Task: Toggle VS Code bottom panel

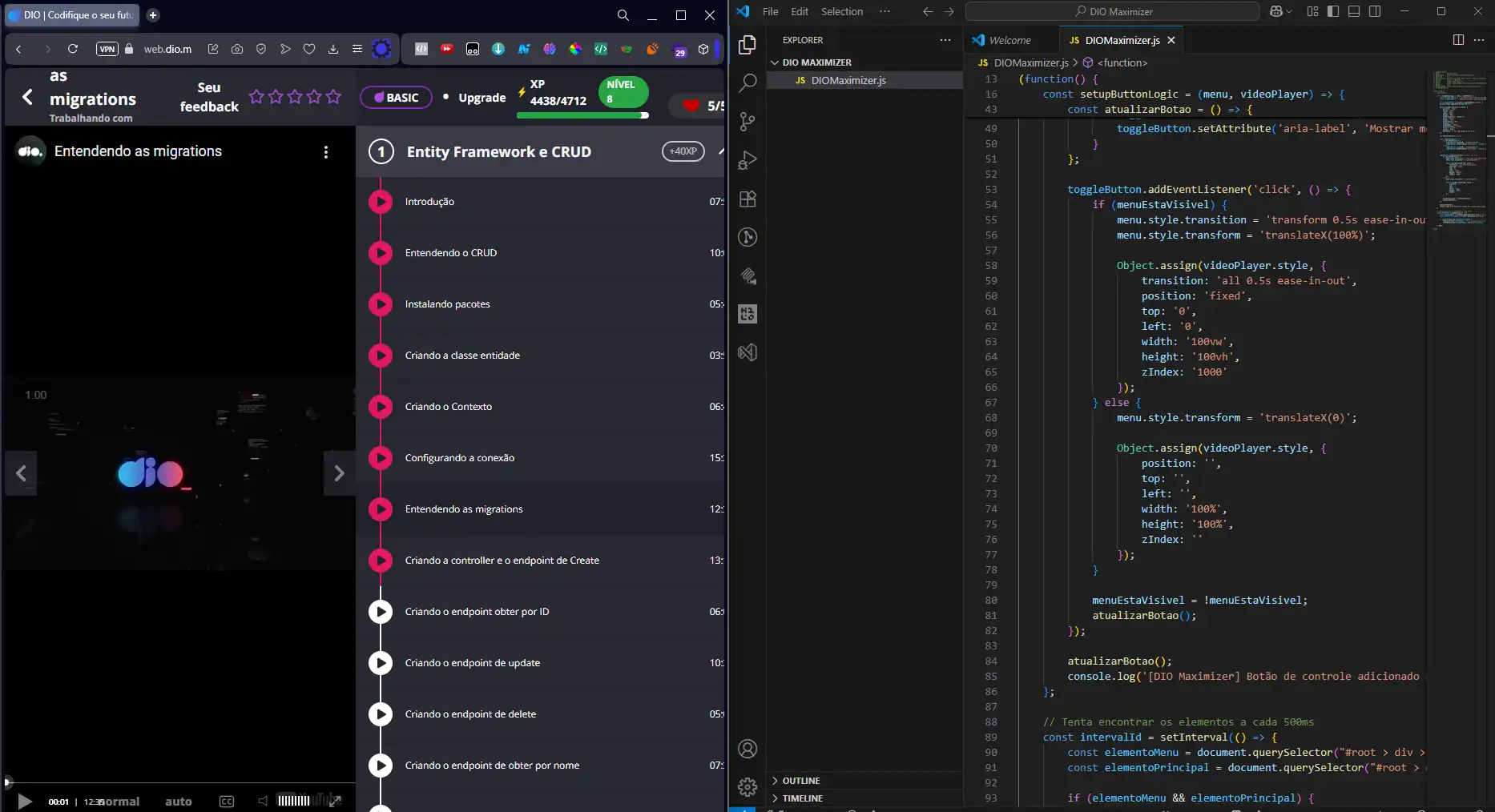Action: tap(1354, 11)
